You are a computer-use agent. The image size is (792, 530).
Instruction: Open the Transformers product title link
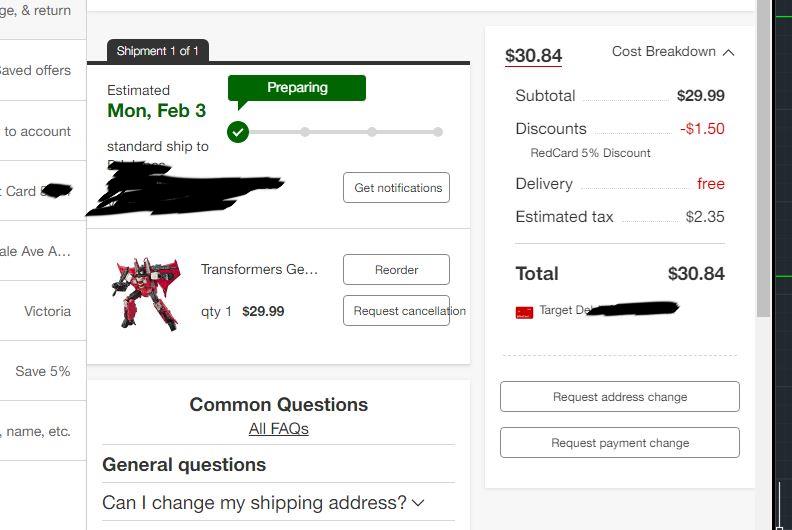[x=259, y=269]
